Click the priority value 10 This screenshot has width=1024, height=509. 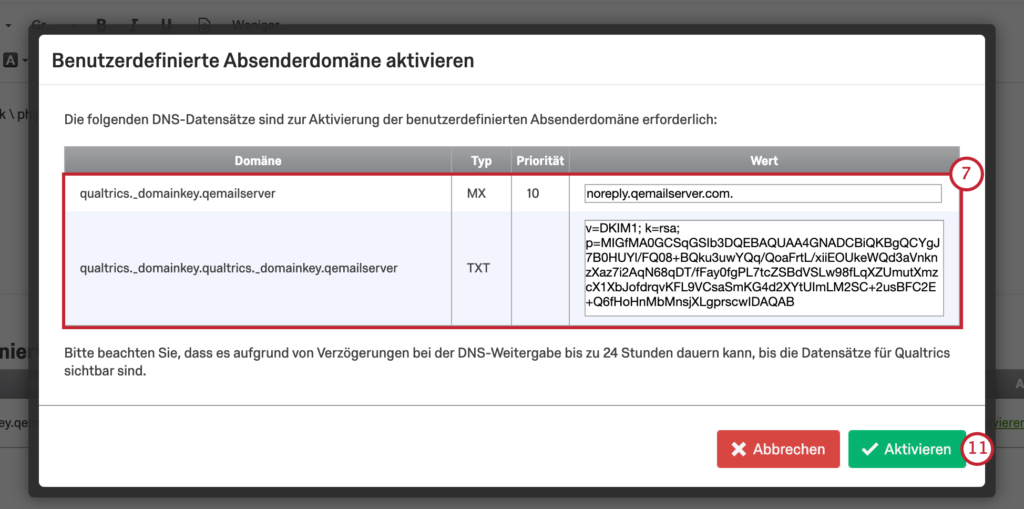[x=533, y=194]
